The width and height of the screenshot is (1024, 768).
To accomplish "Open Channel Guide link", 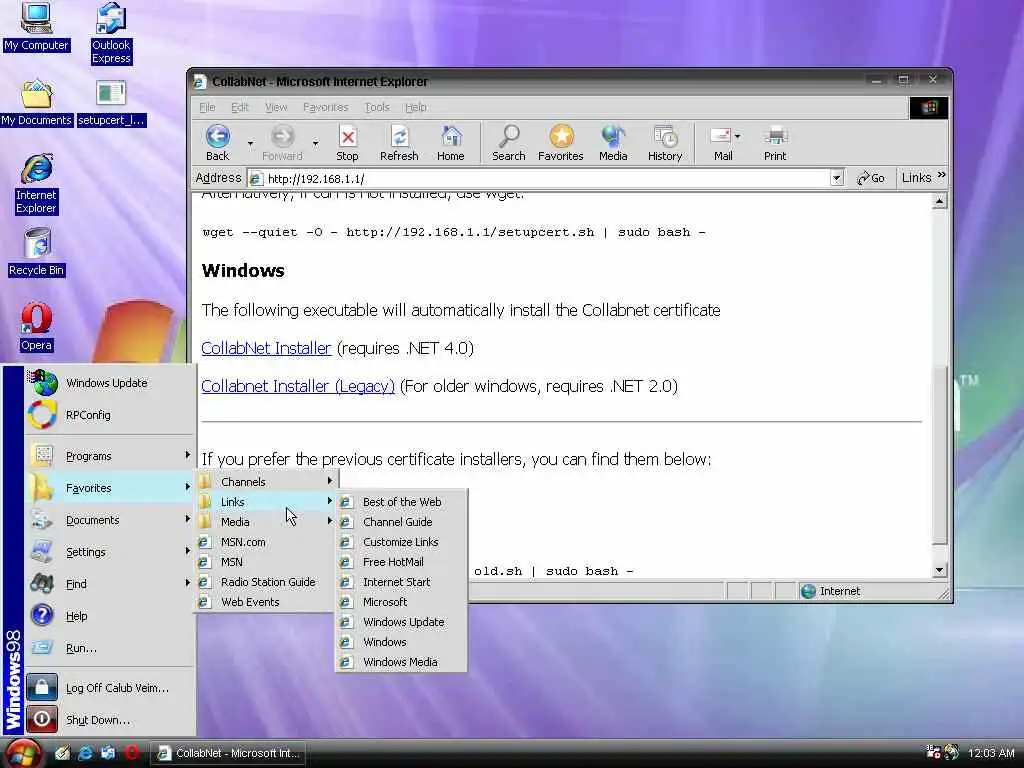I will coord(402,522).
